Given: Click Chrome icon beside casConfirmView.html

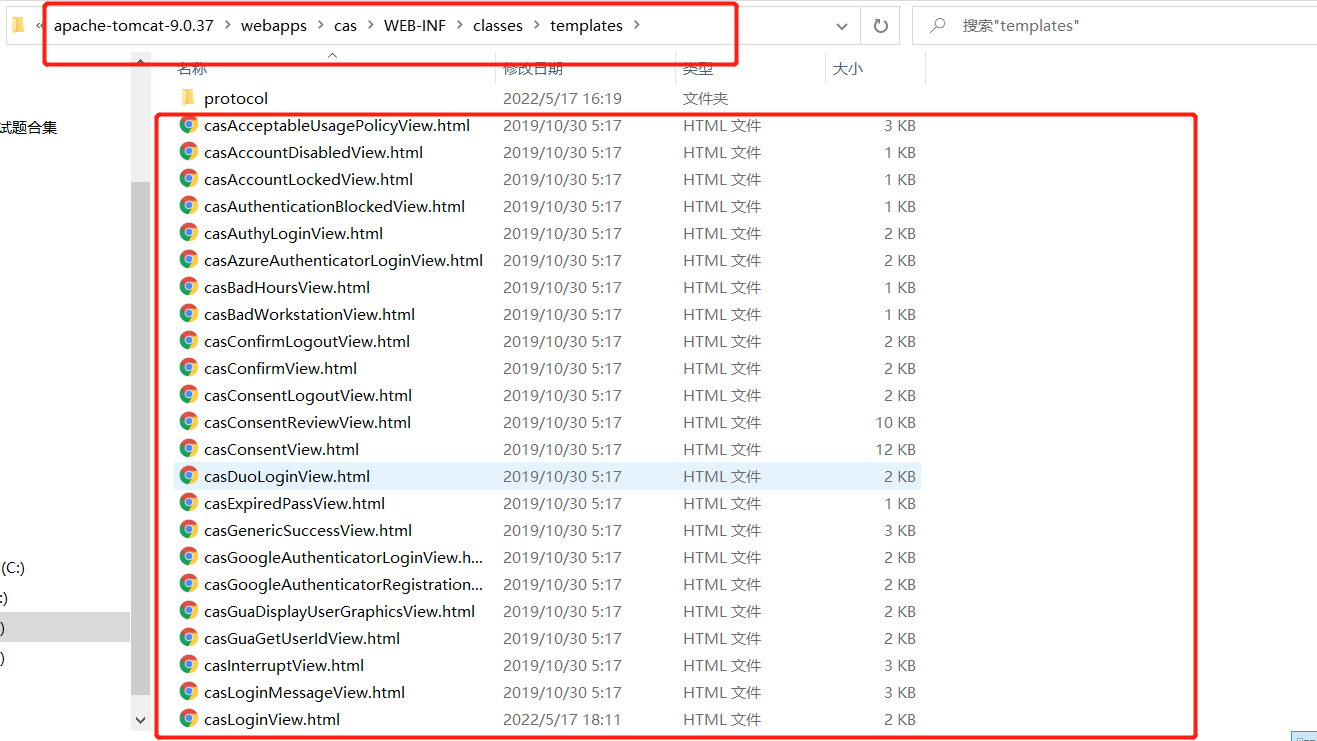Looking at the screenshot, I should 188,368.
